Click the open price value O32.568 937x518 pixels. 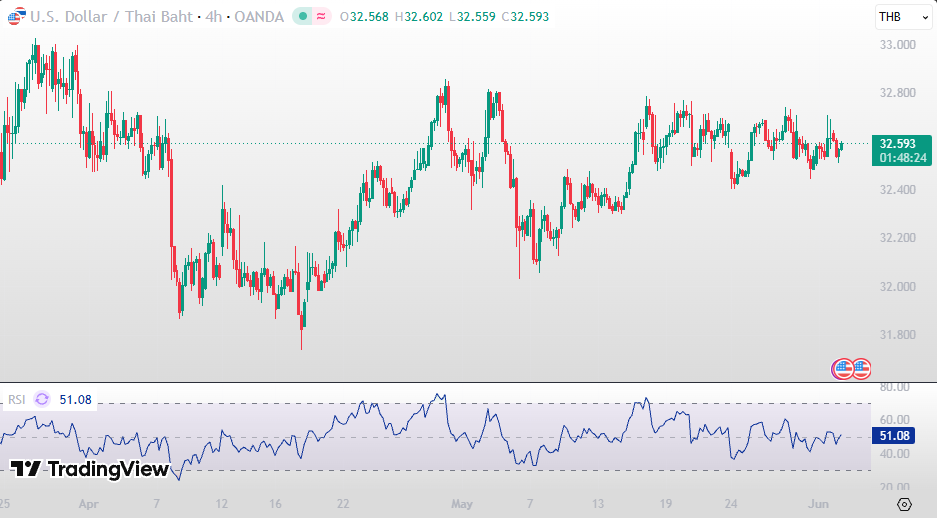pyautogui.click(x=364, y=17)
